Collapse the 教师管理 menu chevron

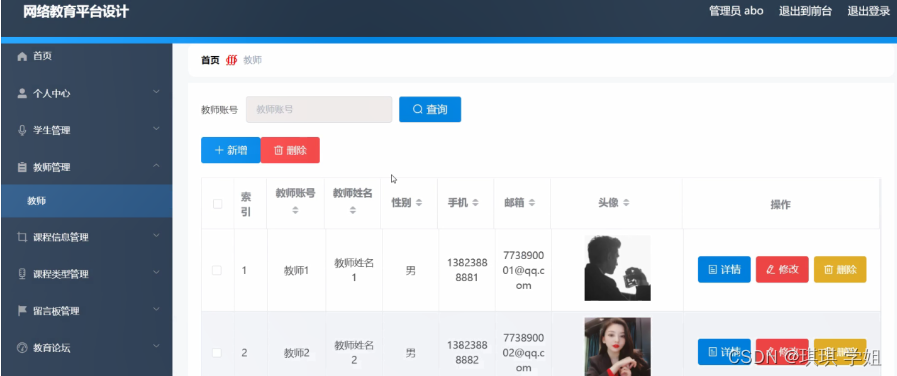[156, 166]
